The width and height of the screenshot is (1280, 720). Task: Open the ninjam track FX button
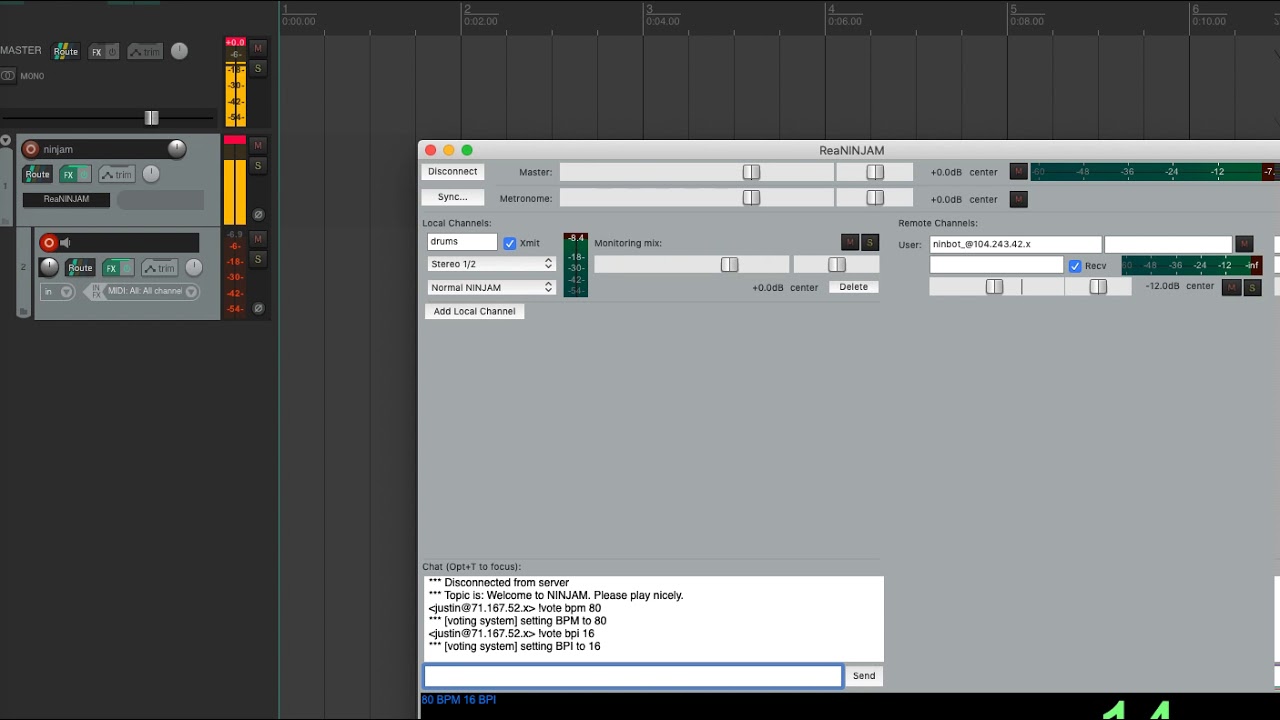69,174
